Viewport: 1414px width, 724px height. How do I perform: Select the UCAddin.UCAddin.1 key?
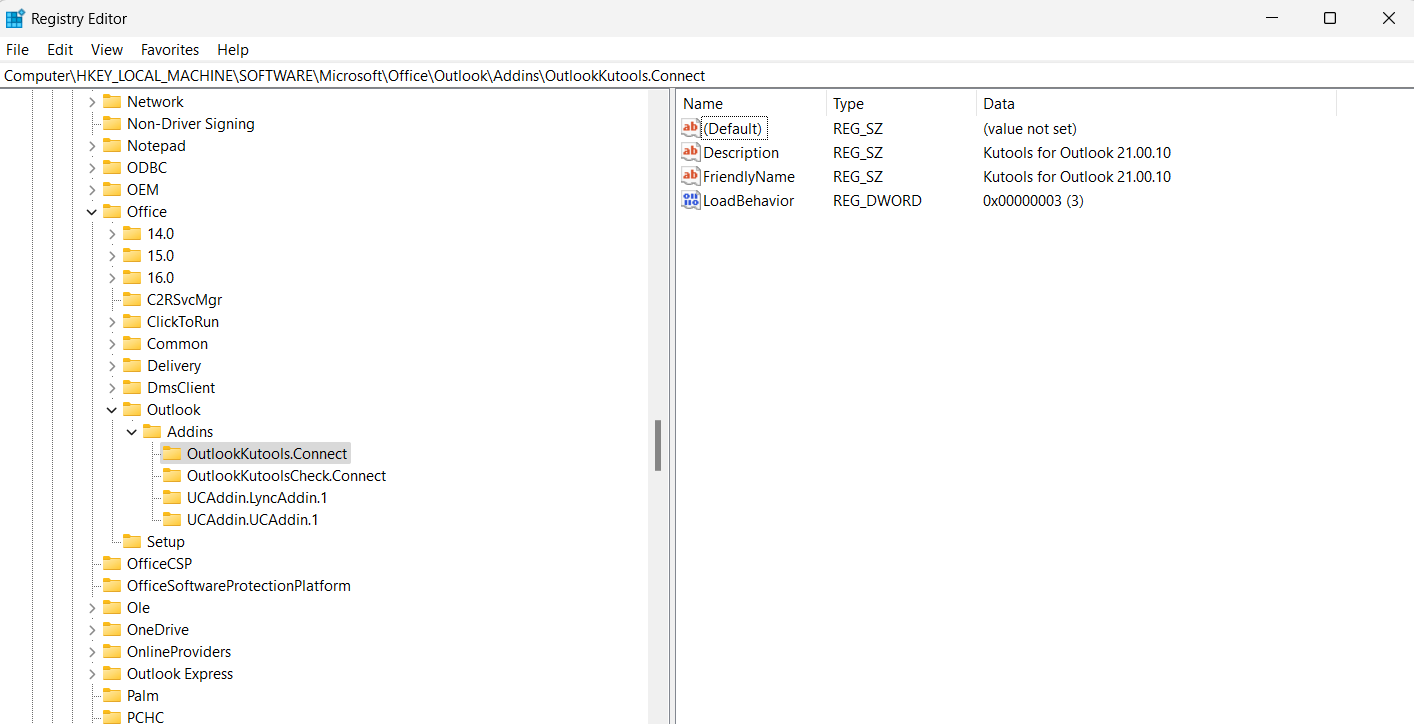[x=252, y=519]
